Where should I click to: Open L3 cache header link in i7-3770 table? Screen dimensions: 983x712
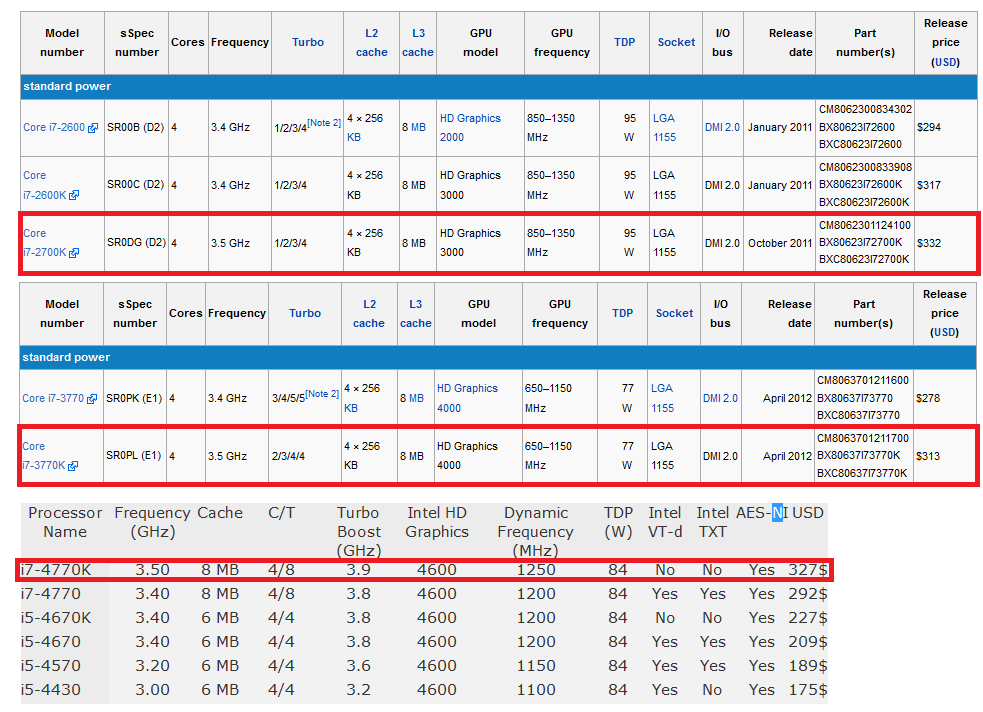coord(416,313)
